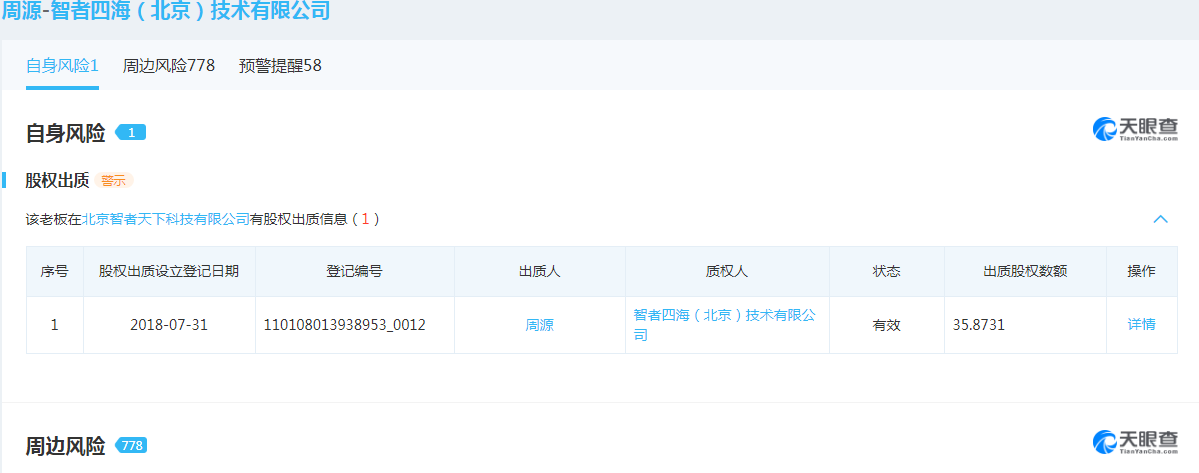Click the 状态 column header
This screenshot has width=1199, height=473.
(x=887, y=271)
